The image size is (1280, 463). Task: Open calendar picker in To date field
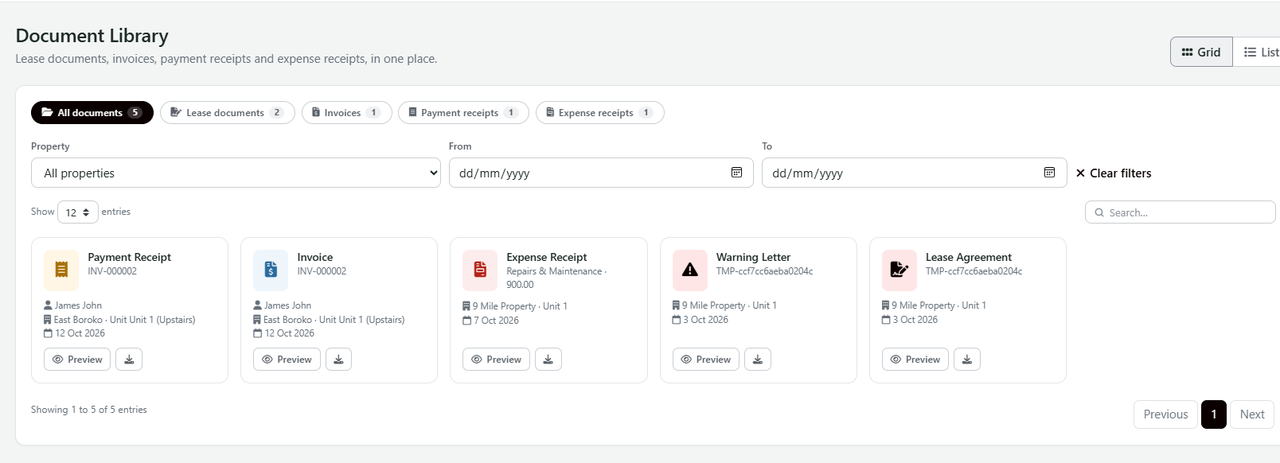point(1049,172)
